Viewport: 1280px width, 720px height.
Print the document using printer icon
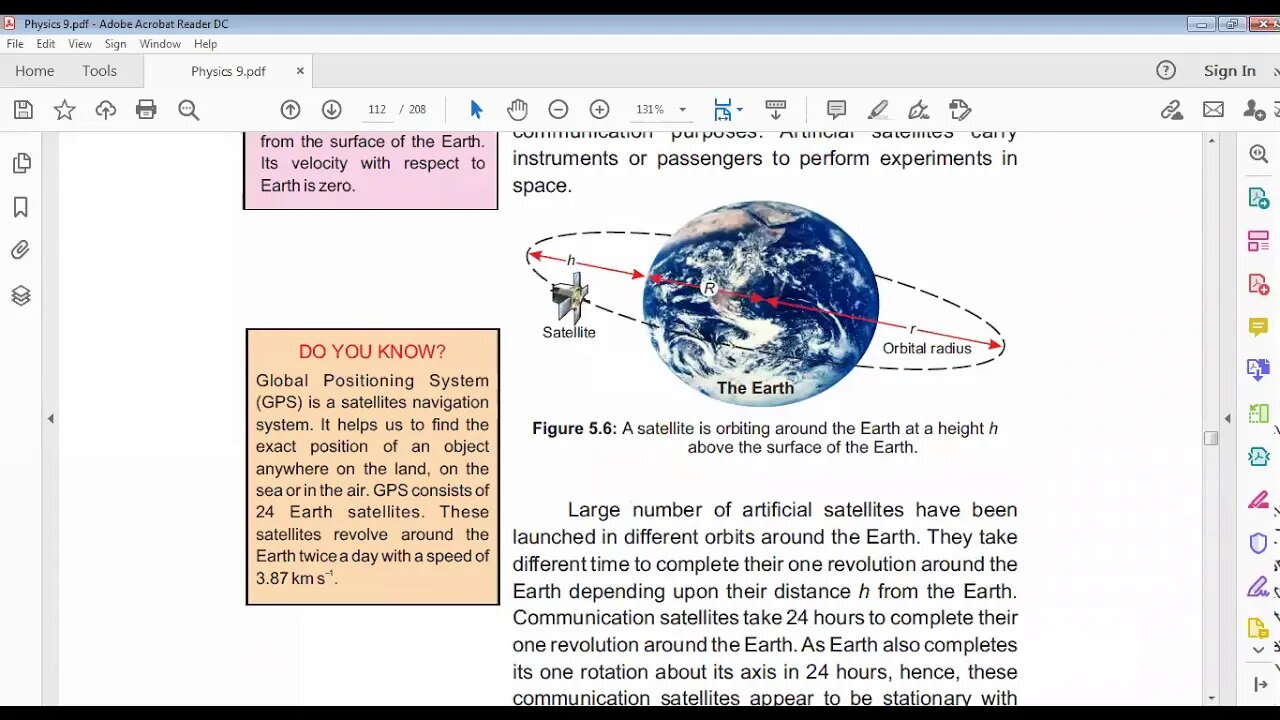[146, 110]
